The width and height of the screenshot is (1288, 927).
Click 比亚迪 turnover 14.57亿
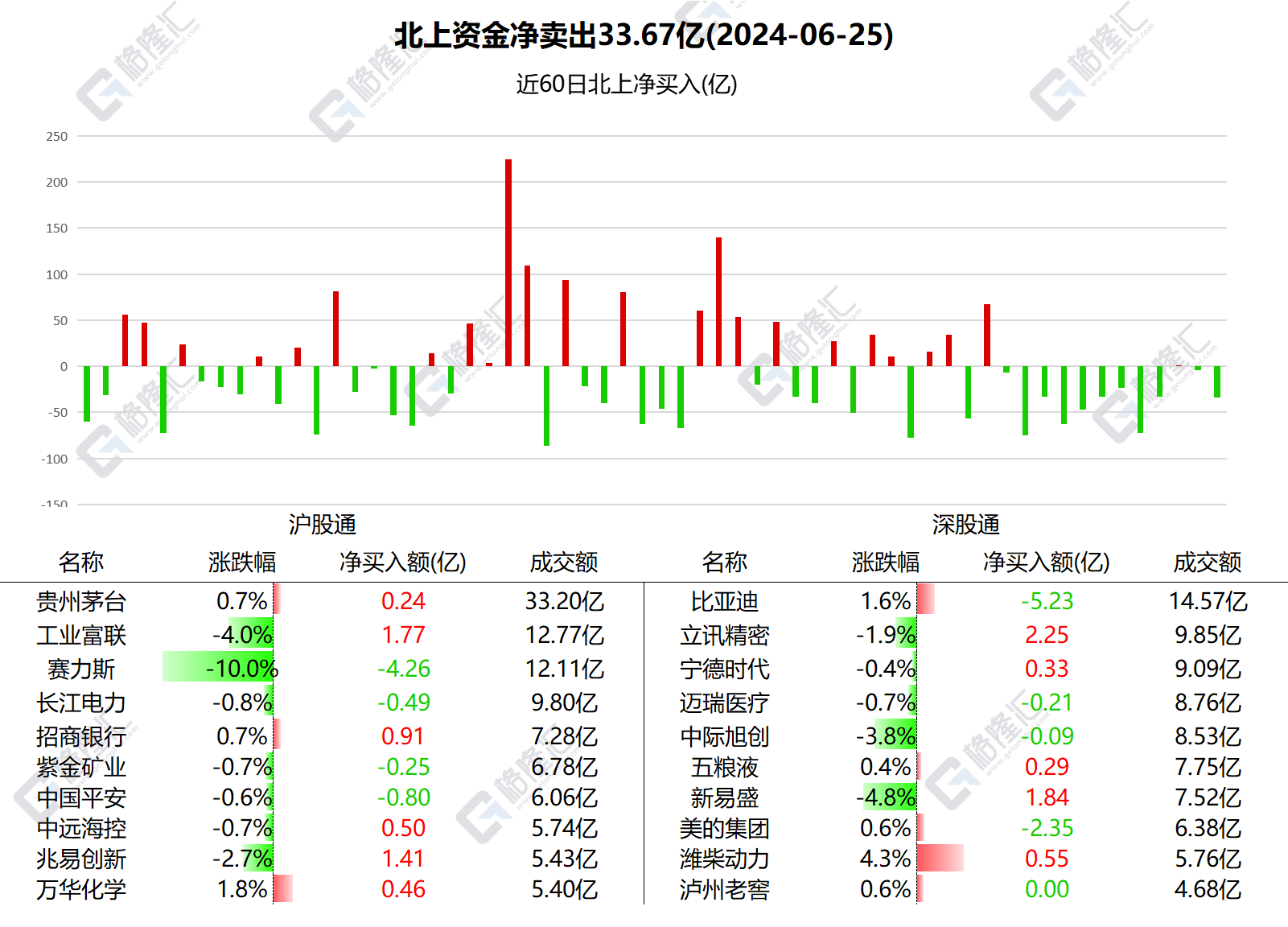pos(1208,601)
